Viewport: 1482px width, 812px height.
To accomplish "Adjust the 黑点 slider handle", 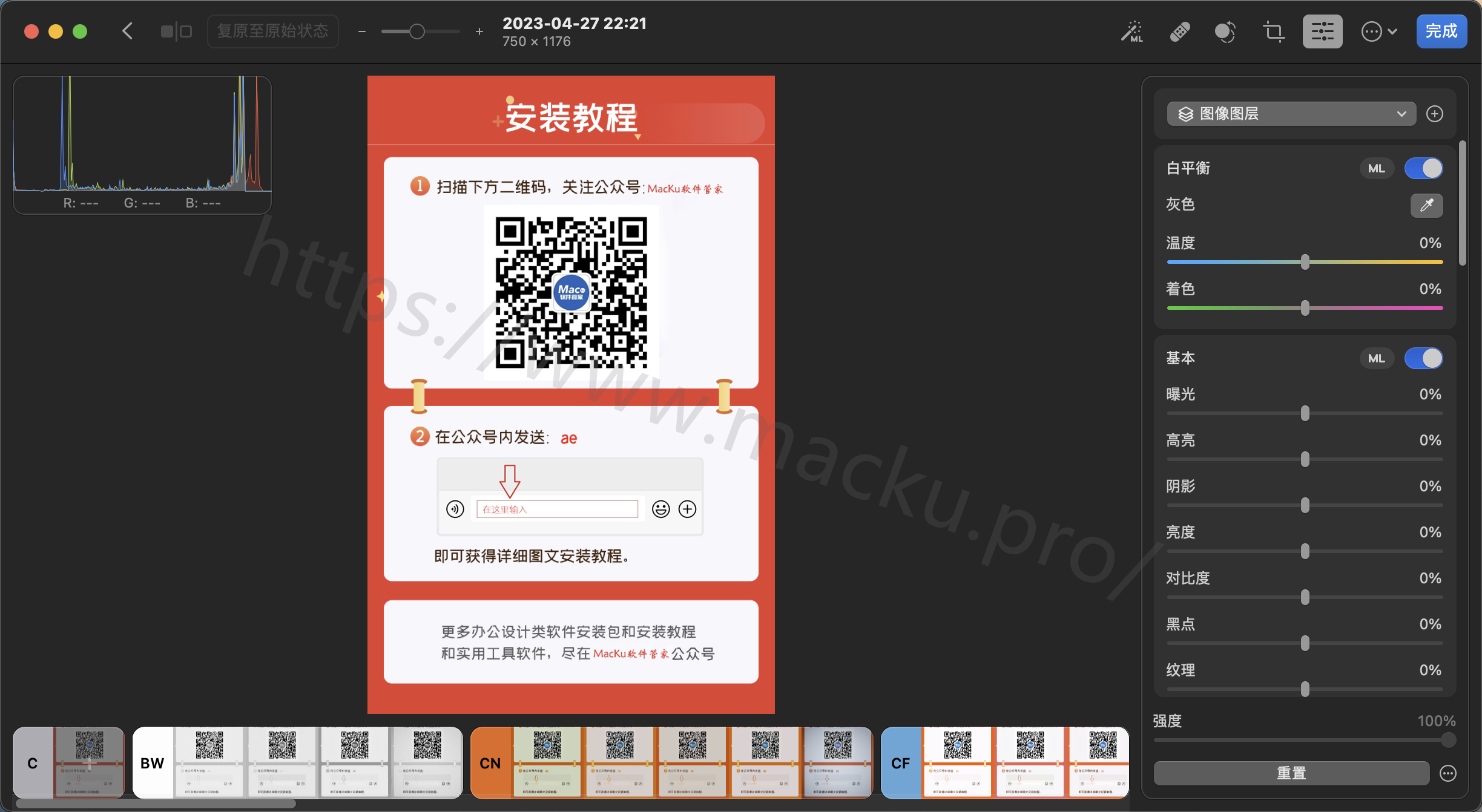I will 1305,643.
